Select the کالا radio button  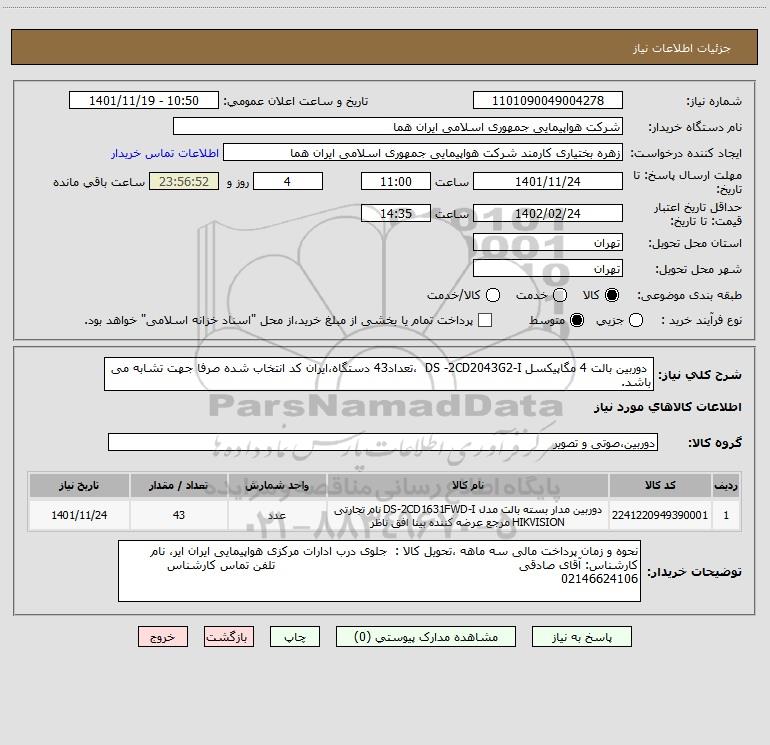[612, 295]
